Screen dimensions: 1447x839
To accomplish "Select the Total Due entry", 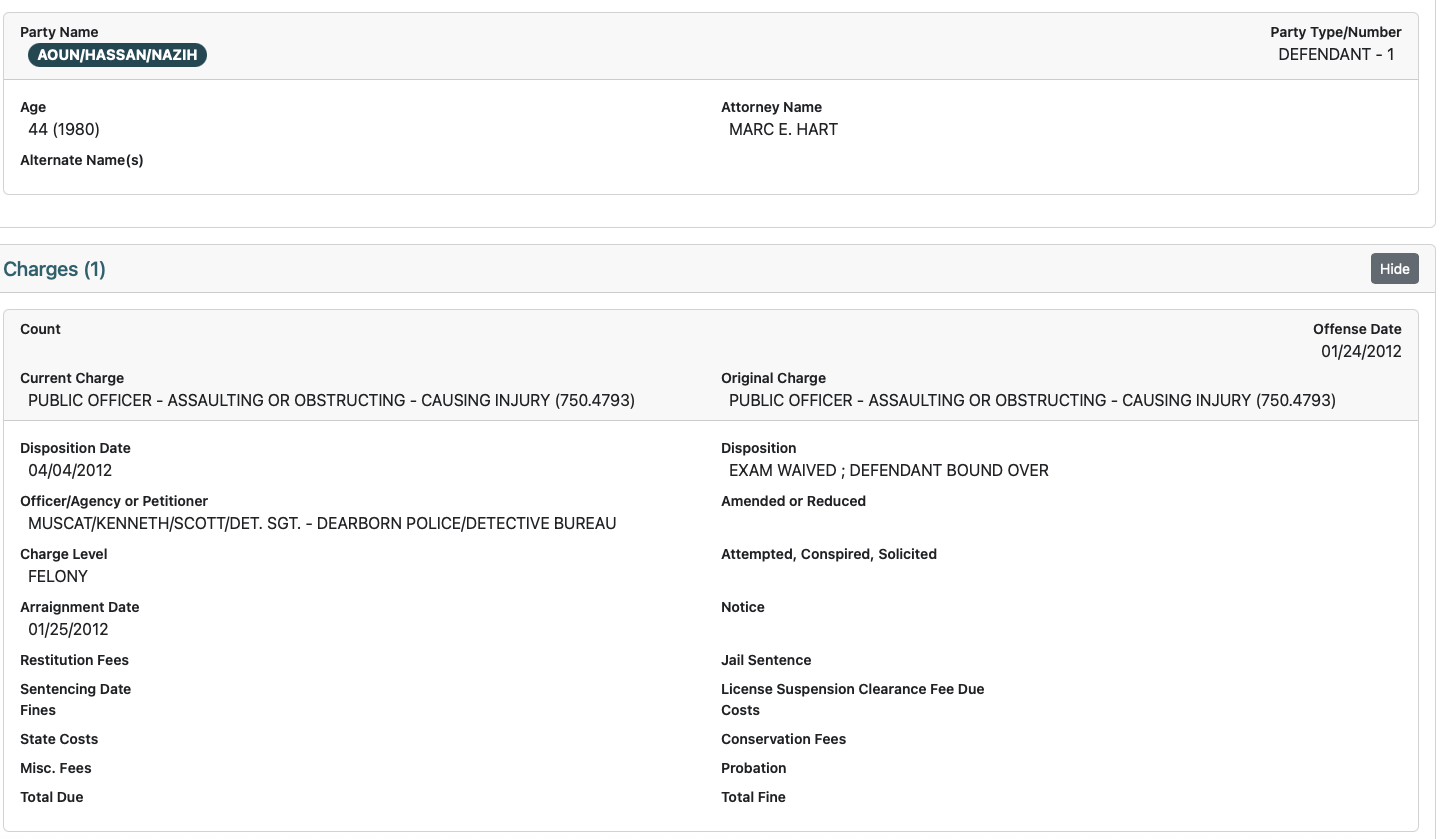I will pos(52,797).
